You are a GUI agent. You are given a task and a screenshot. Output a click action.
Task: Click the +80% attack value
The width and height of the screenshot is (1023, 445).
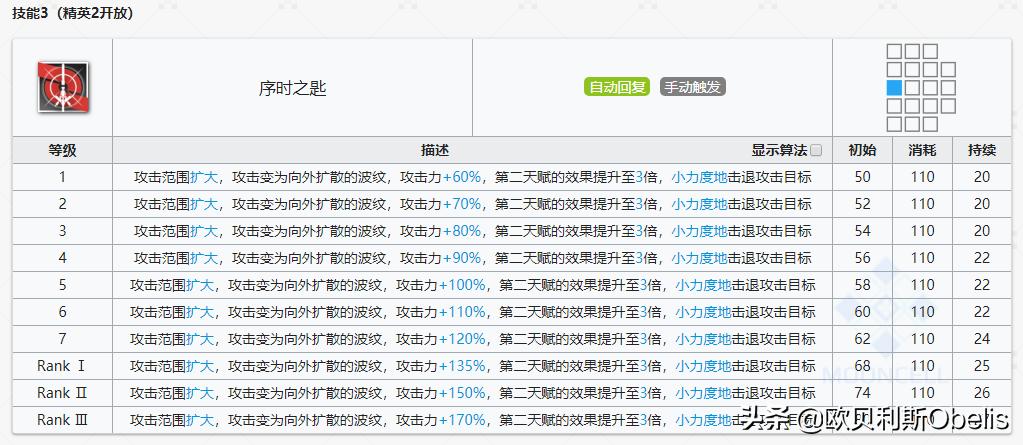[462, 231]
